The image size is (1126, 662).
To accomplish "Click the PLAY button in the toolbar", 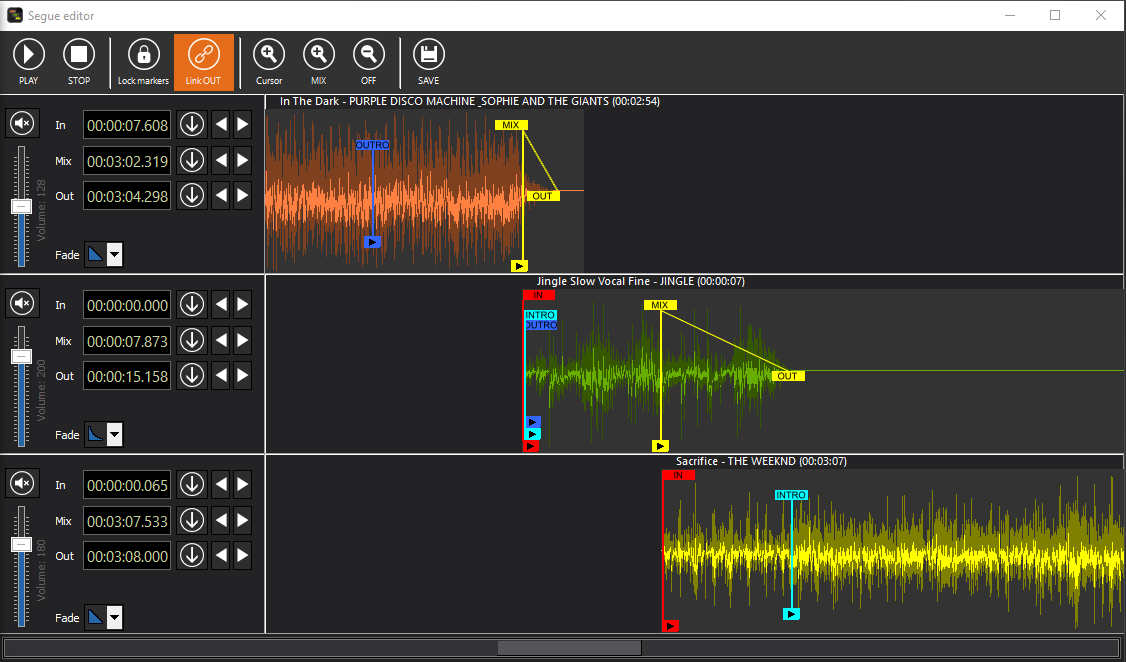I will point(29,55).
